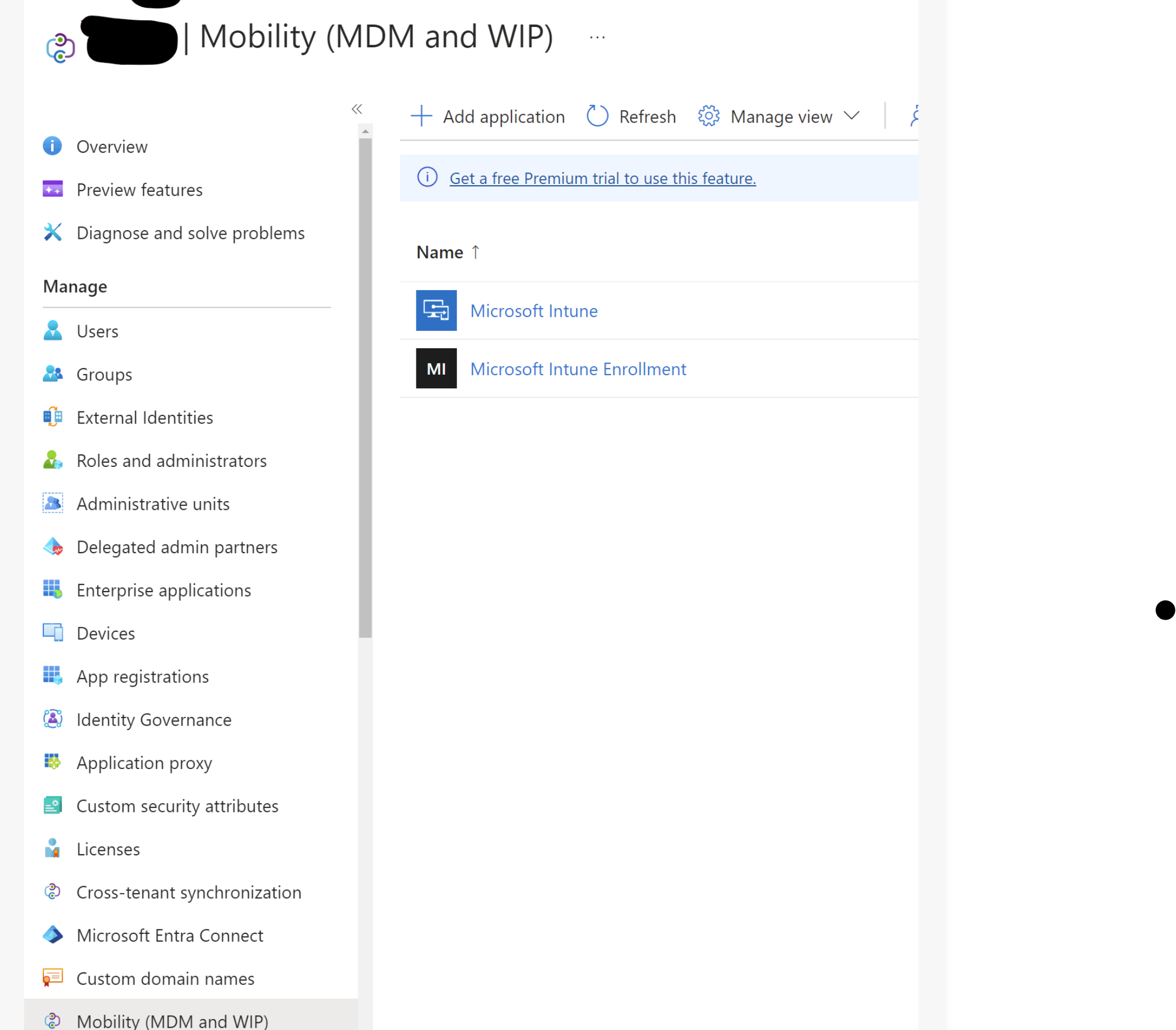The height and width of the screenshot is (1030, 1176).
Task: Click the Custom domain names icon
Action: [x=52, y=977]
